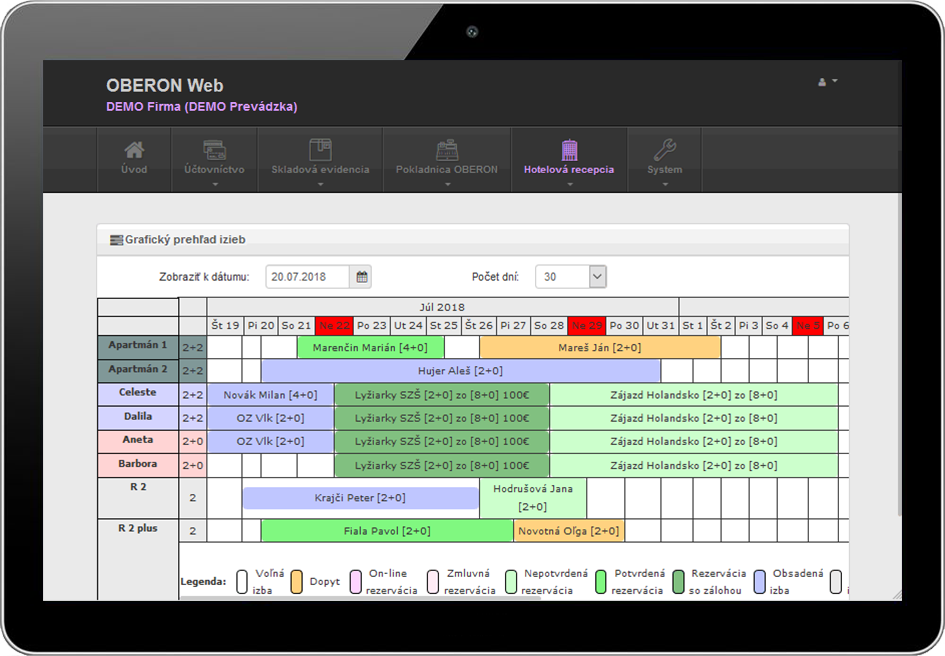
Task: Open the user menu caret
Action: pos(835,80)
